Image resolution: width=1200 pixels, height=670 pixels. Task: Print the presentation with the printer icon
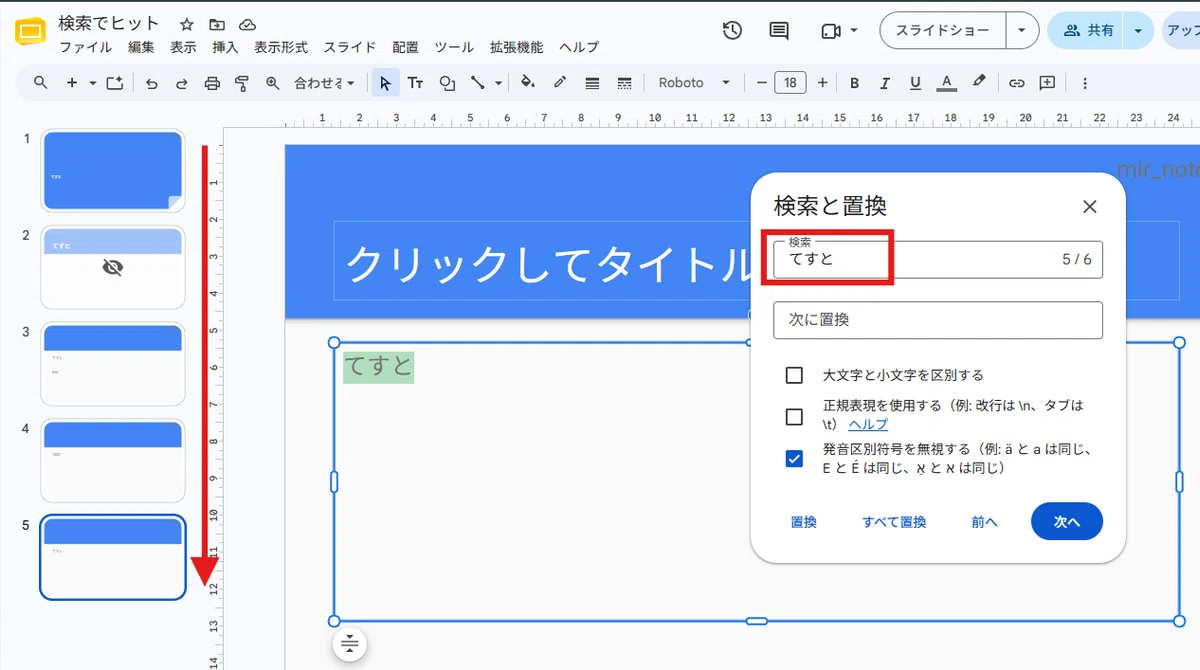(212, 83)
